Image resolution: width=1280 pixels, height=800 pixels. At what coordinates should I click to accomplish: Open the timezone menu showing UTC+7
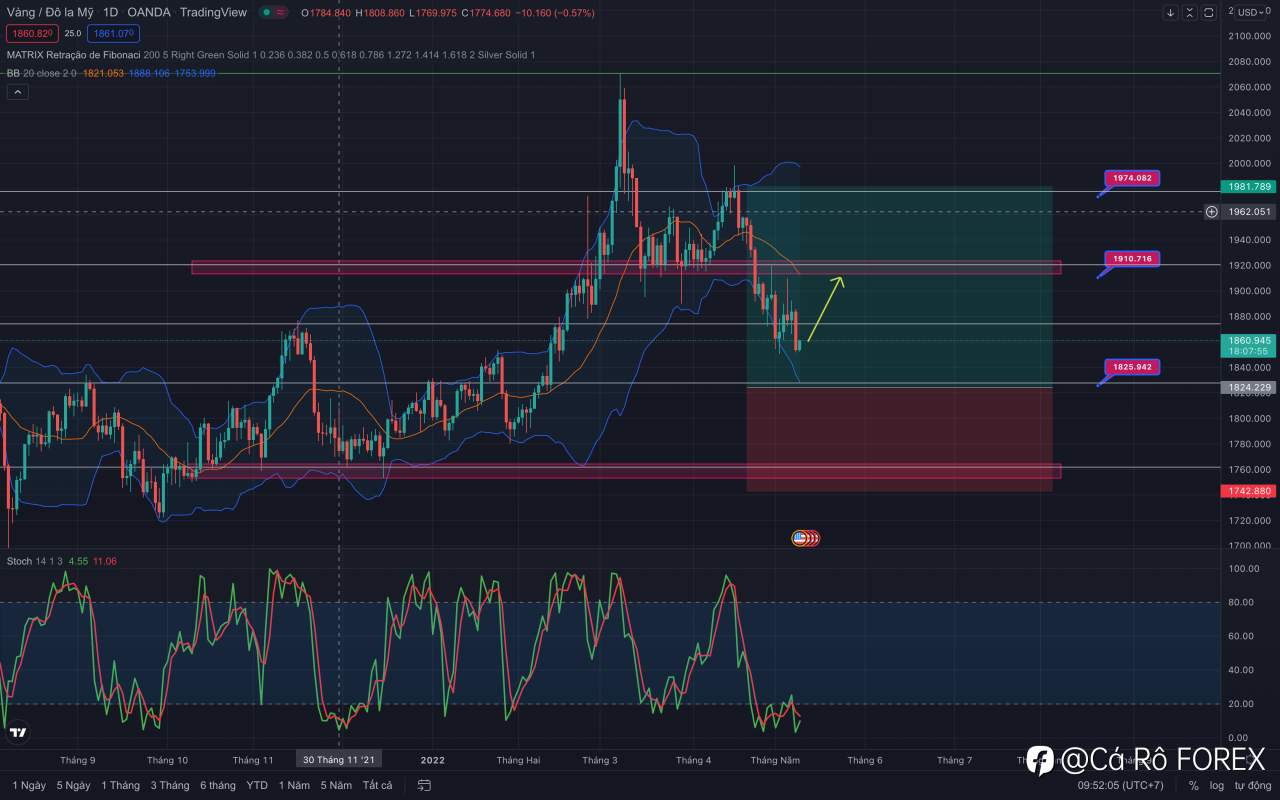point(1120,785)
